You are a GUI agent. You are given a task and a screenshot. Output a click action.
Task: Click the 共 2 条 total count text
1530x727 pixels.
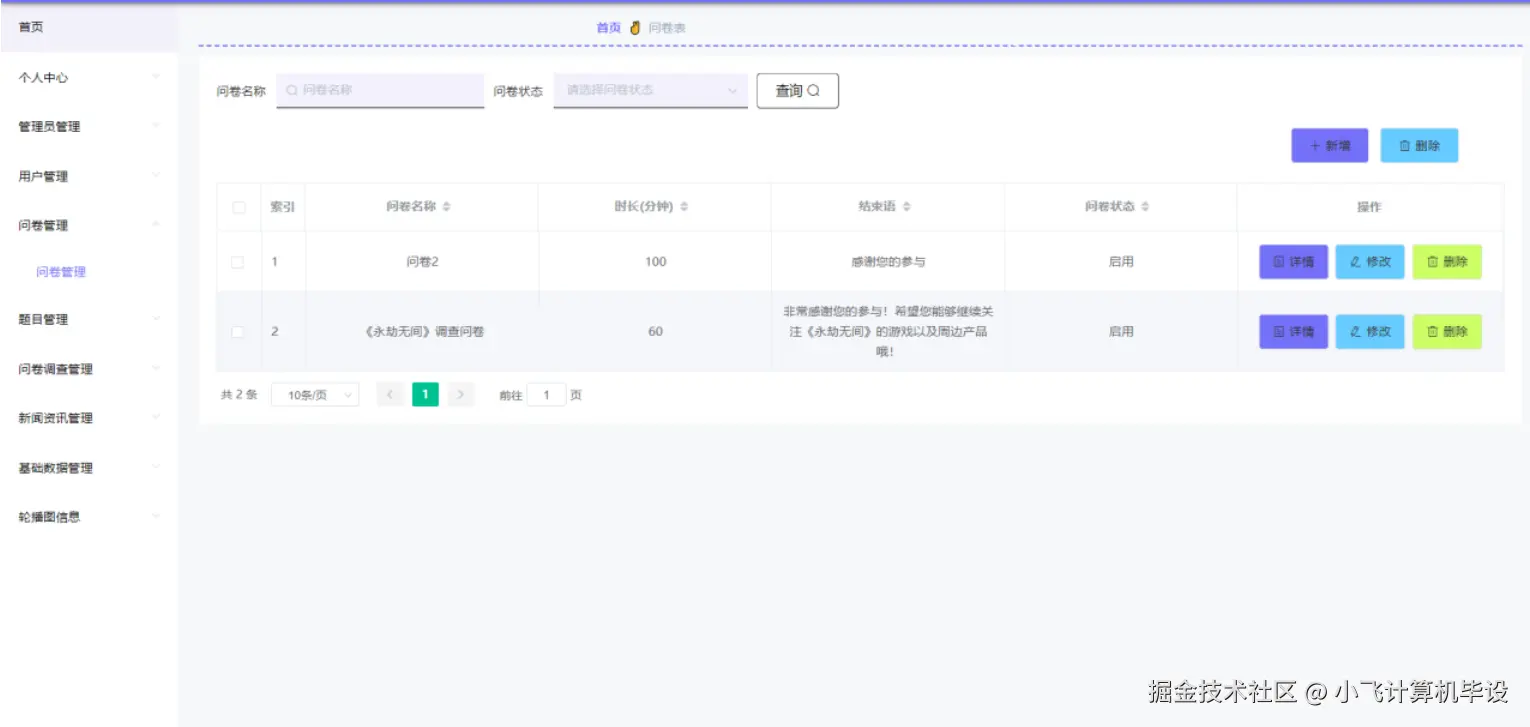(x=239, y=395)
